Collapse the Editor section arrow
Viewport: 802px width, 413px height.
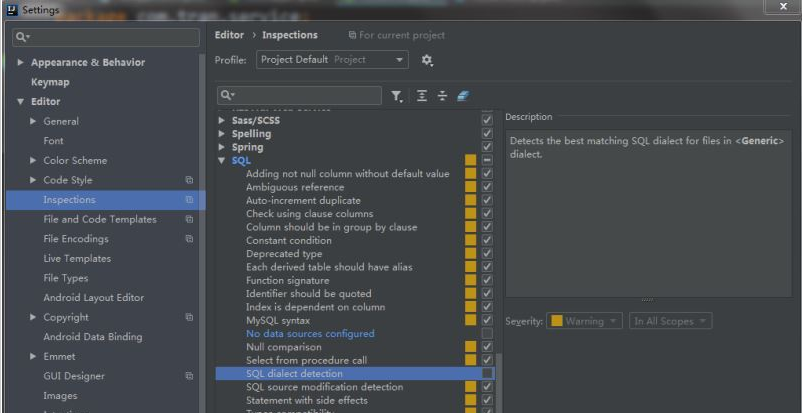pos(20,101)
